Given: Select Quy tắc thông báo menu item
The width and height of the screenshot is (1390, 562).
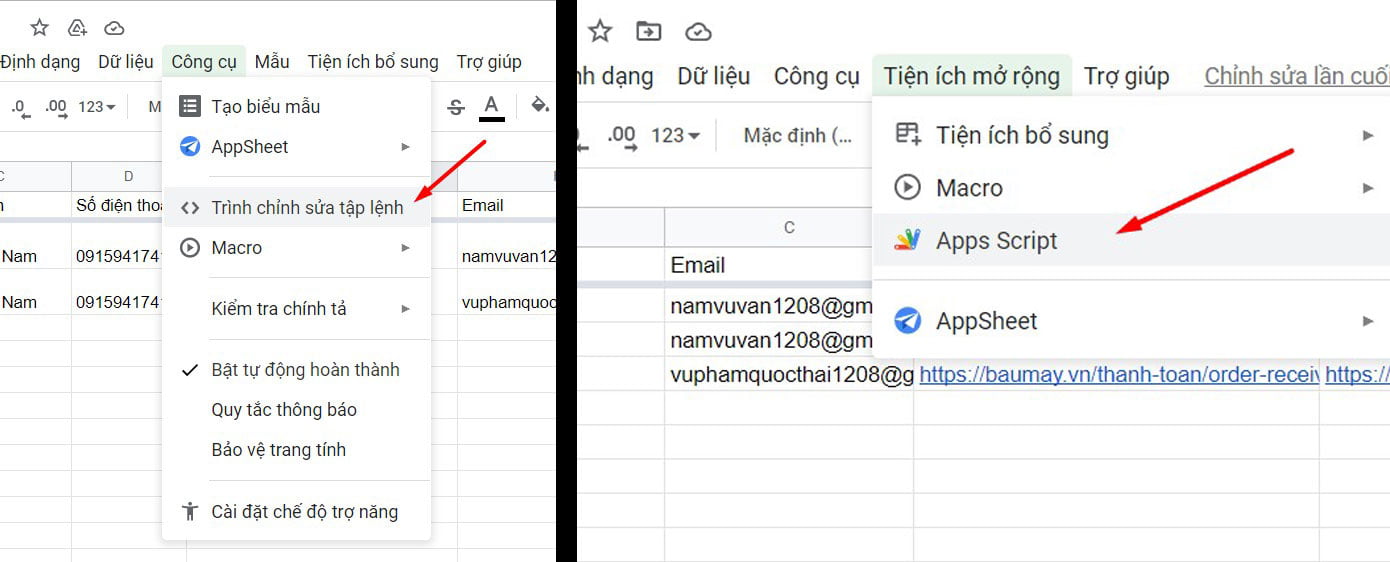Looking at the screenshot, I should [x=284, y=410].
